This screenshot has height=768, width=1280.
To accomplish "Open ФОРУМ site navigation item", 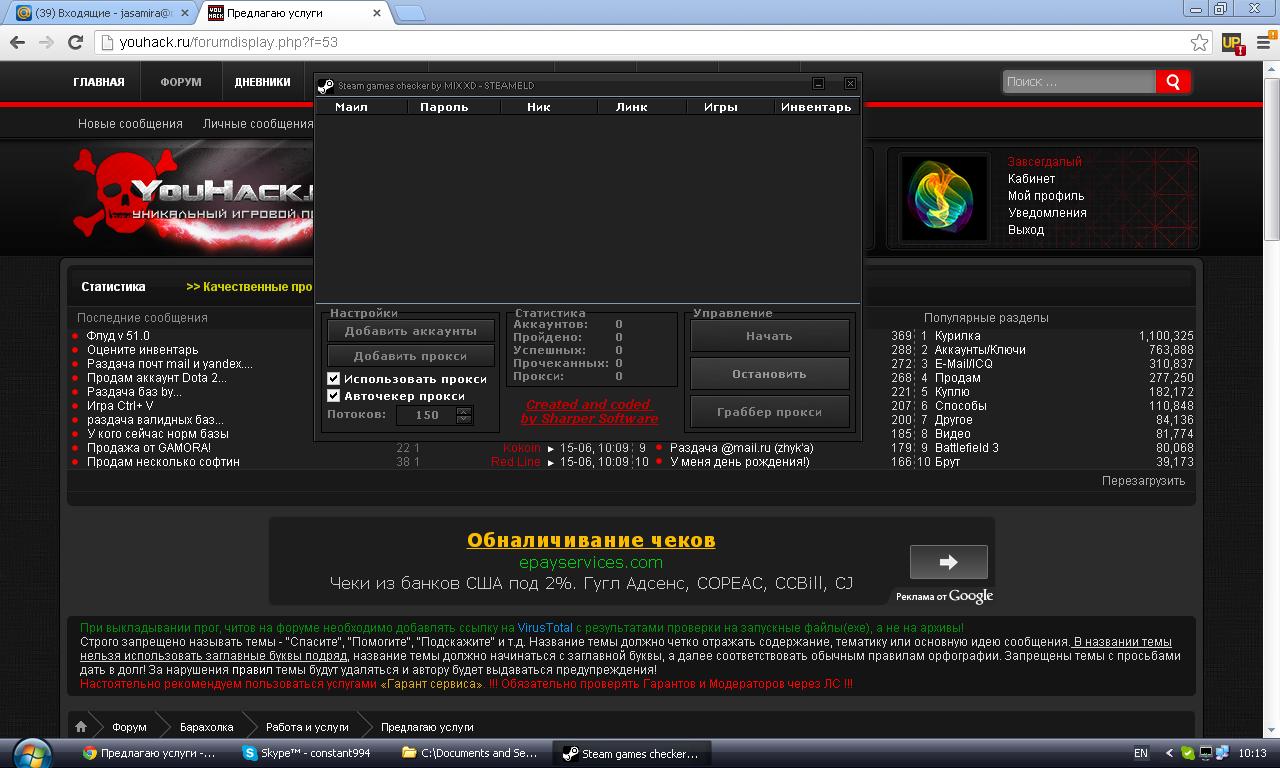I will pyautogui.click(x=181, y=82).
